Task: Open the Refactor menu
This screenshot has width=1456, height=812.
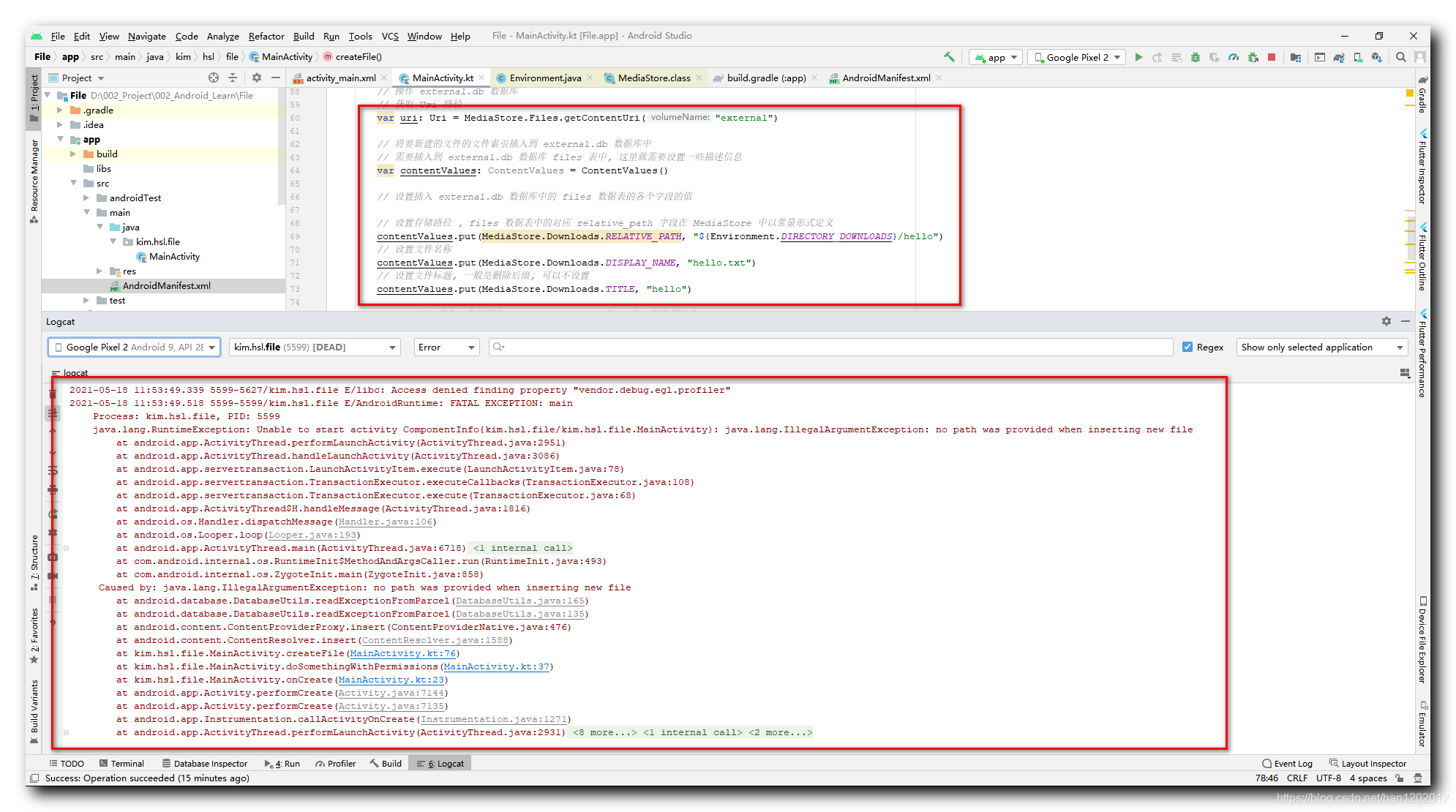Action: point(266,36)
